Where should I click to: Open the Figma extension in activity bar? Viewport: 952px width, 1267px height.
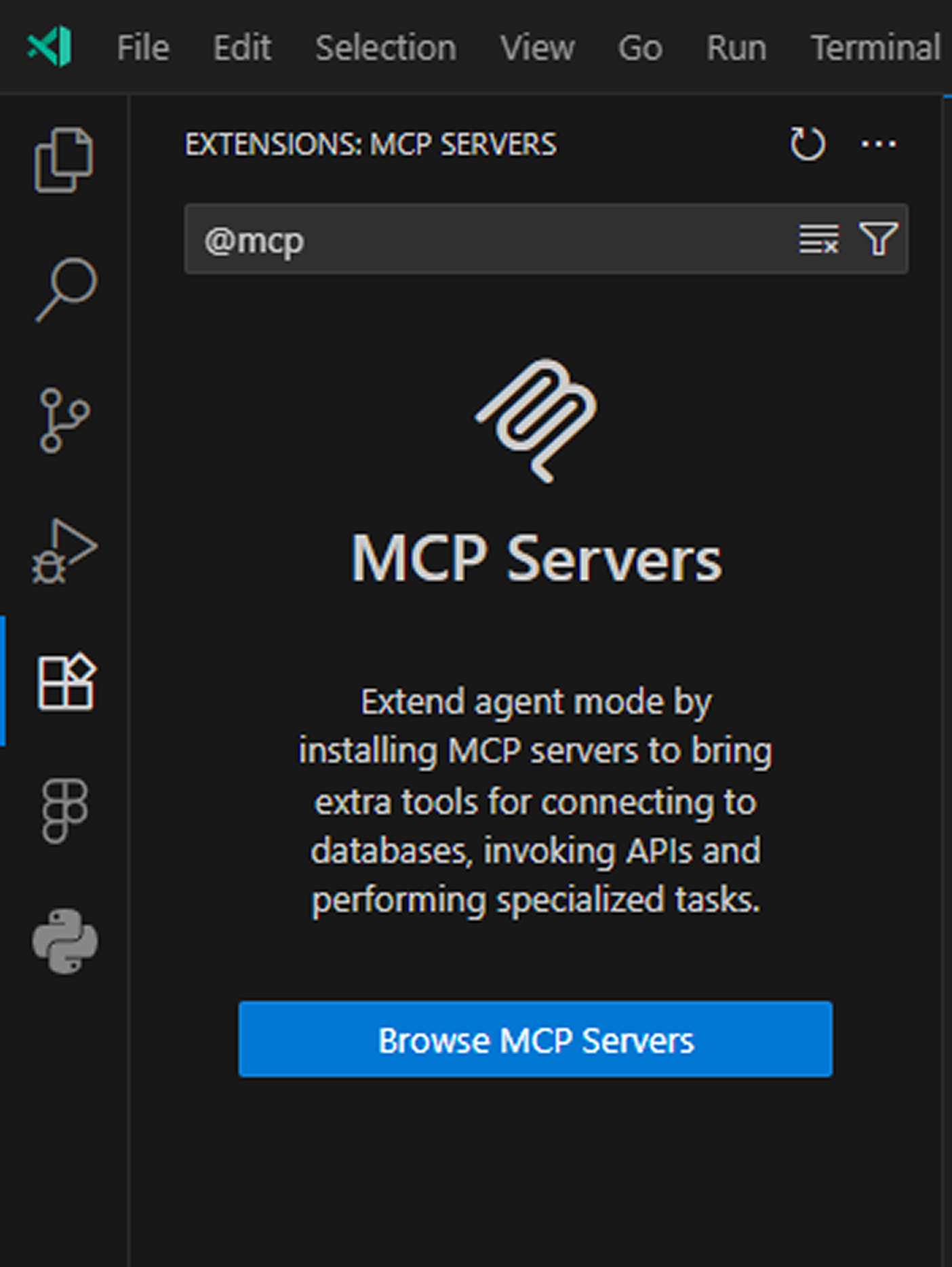[x=65, y=811]
